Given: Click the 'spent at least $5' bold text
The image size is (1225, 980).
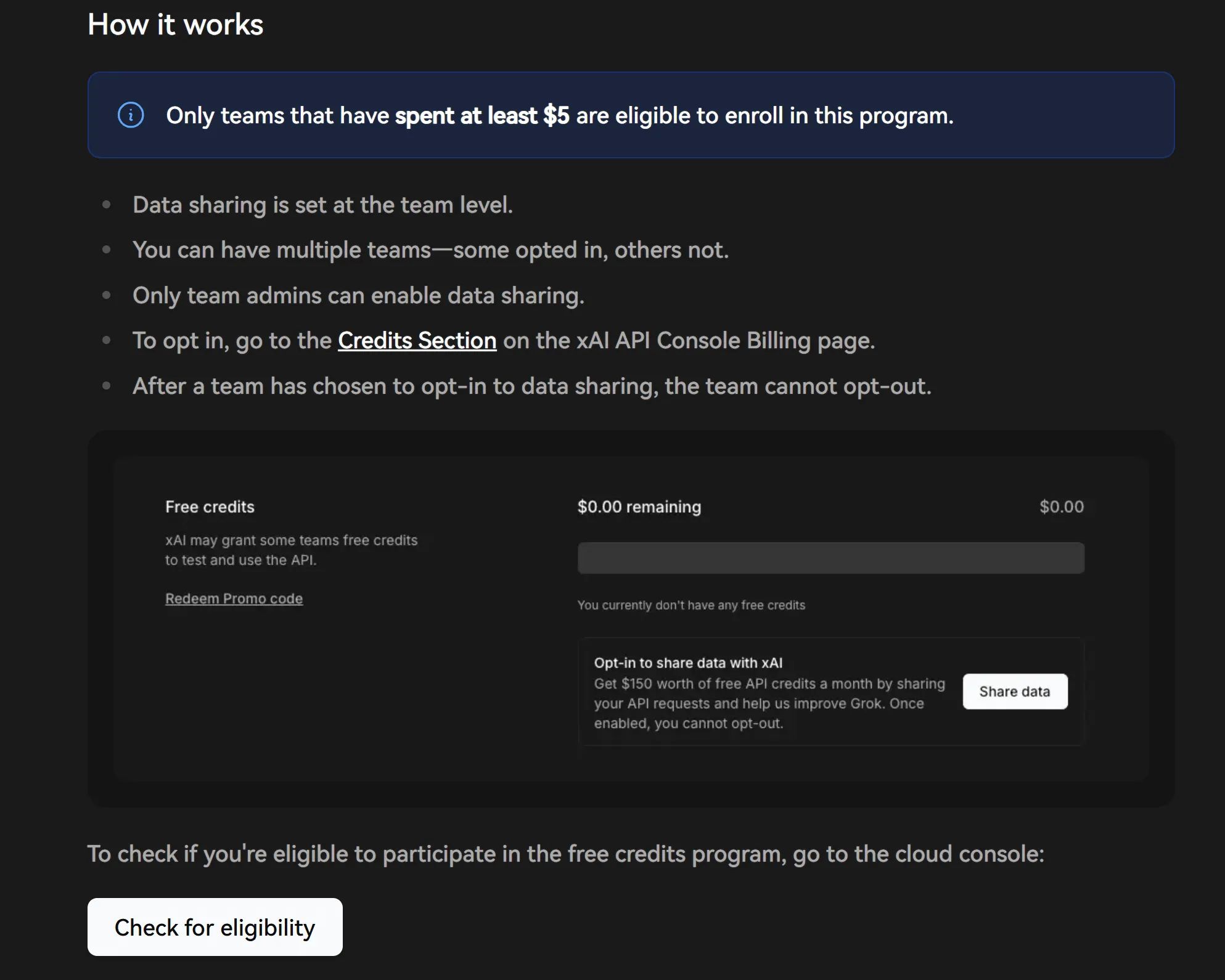Looking at the screenshot, I should [x=481, y=116].
